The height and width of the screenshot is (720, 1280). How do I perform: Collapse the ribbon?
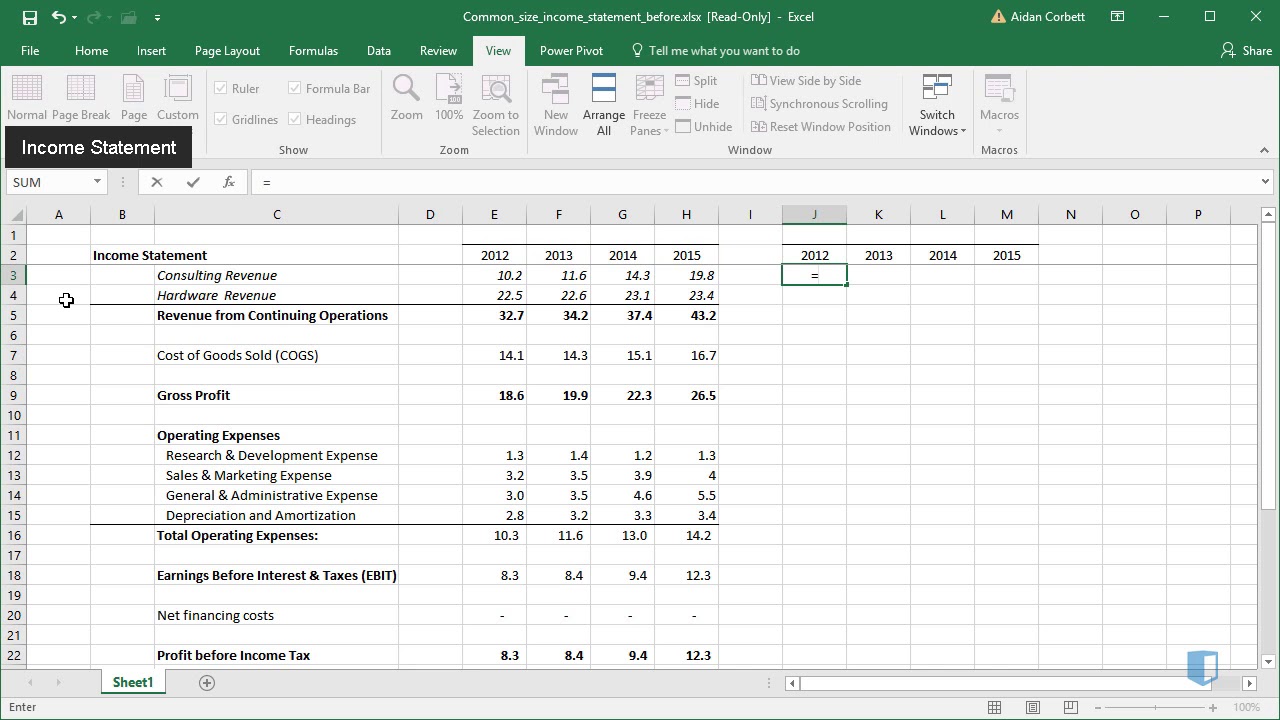1264,150
